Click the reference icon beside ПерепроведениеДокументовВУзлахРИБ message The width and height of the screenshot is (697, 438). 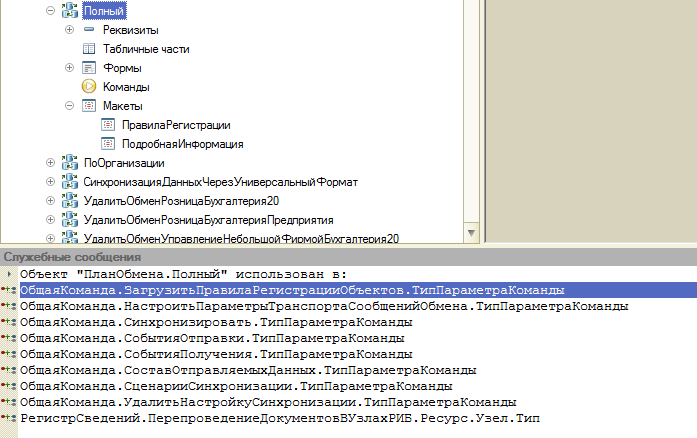click(x=8, y=418)
